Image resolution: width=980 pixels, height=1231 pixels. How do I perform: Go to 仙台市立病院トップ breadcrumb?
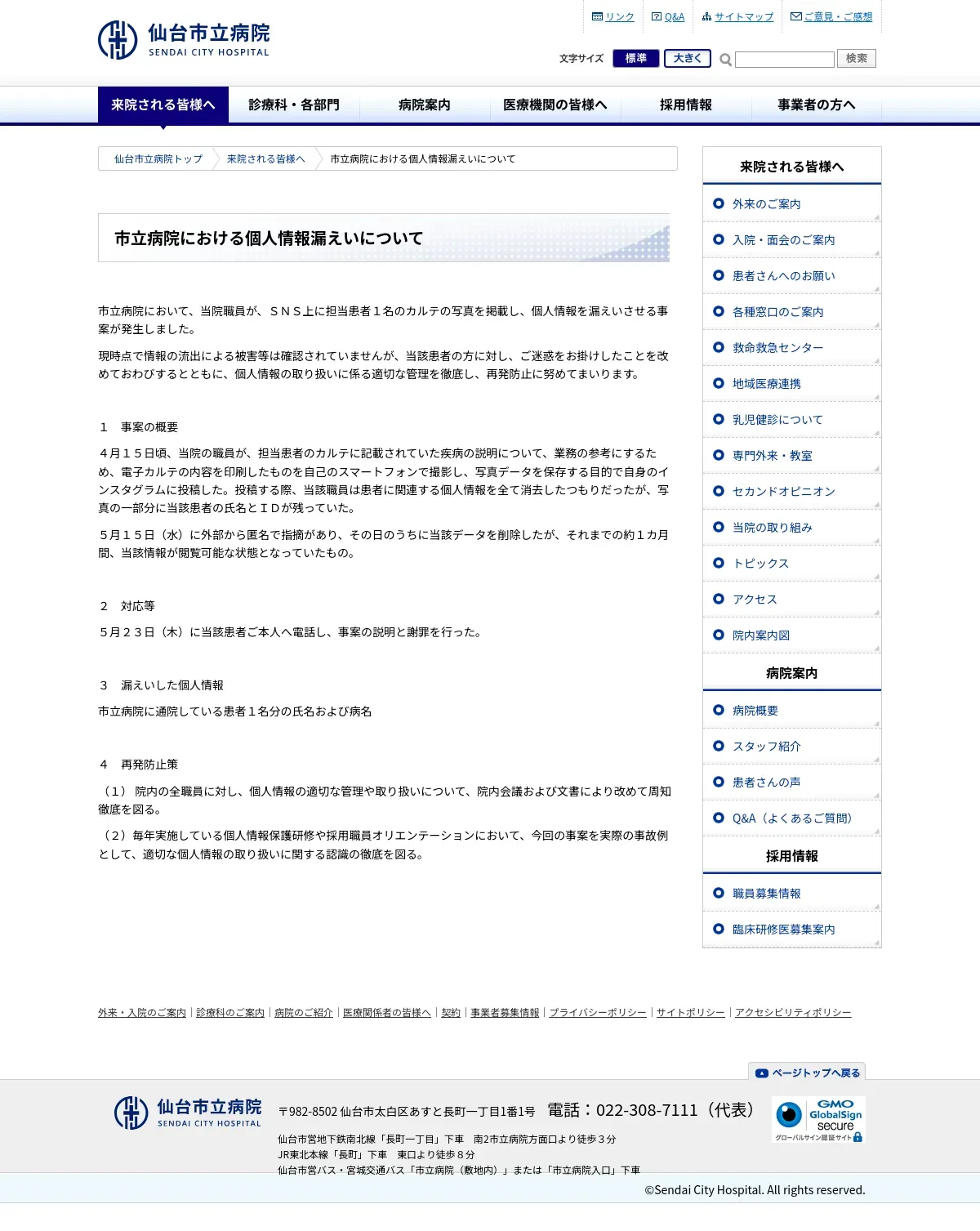pos(158,159)
